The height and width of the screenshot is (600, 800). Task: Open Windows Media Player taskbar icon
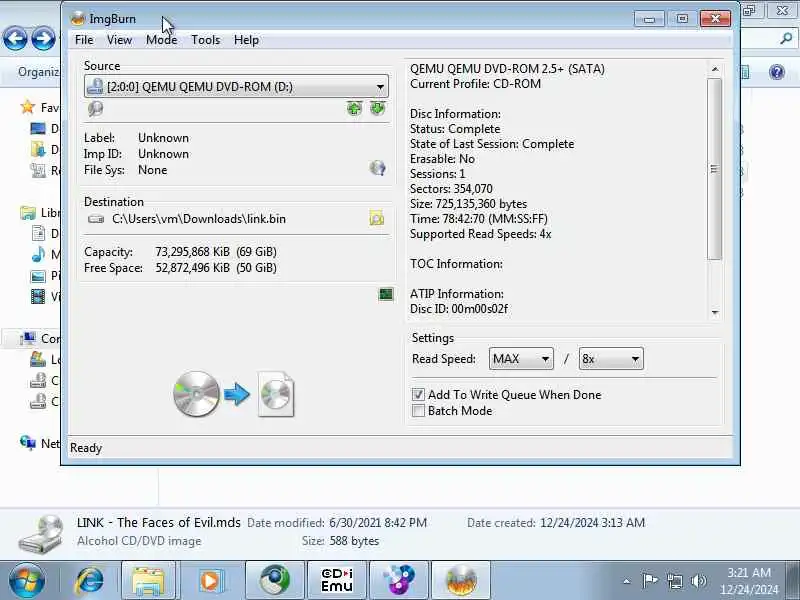pyautogui.click(x=210, y=581)
